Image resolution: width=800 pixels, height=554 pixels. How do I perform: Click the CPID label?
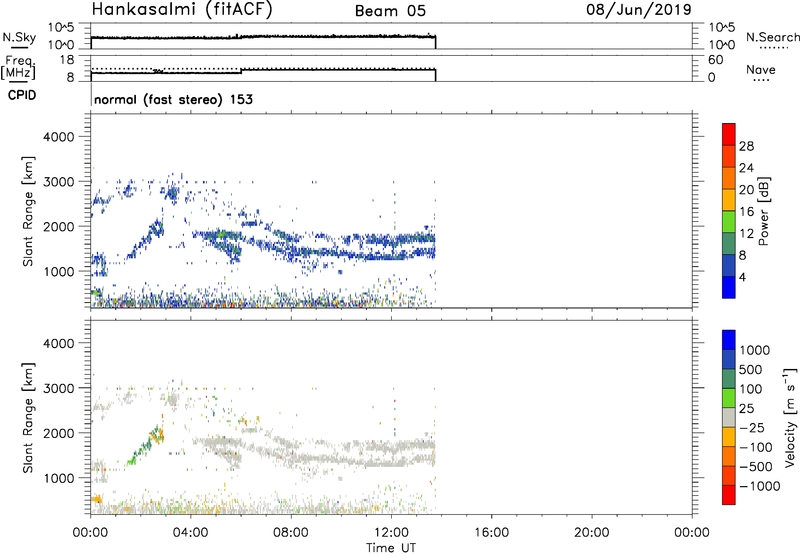click(x=22, y=95)
